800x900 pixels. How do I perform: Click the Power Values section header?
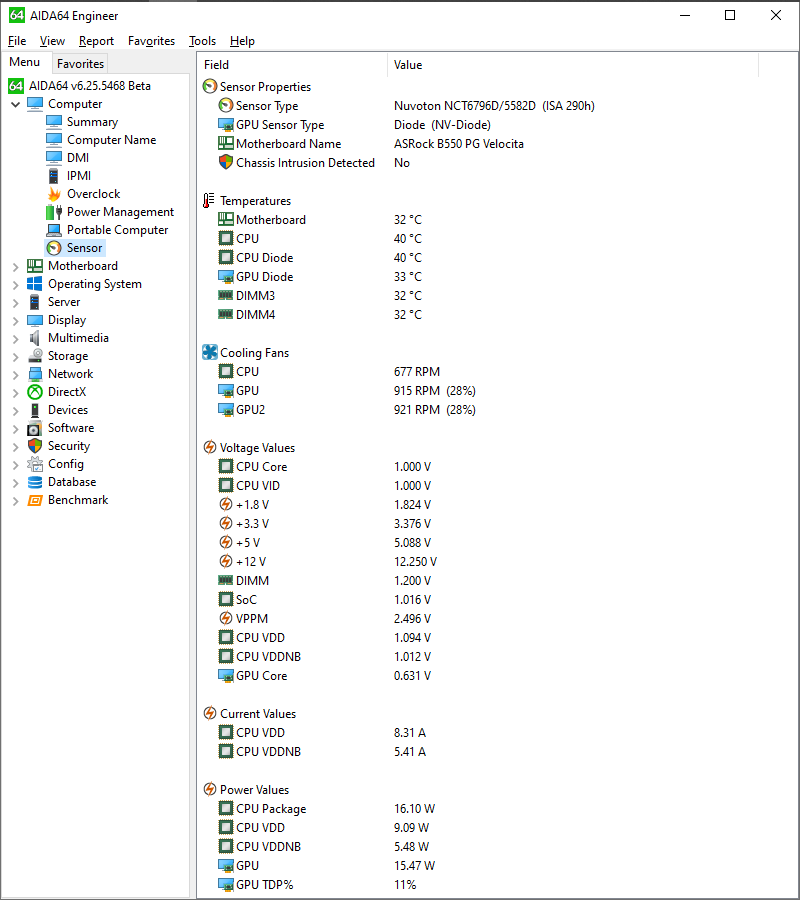(x=254, y=790)
